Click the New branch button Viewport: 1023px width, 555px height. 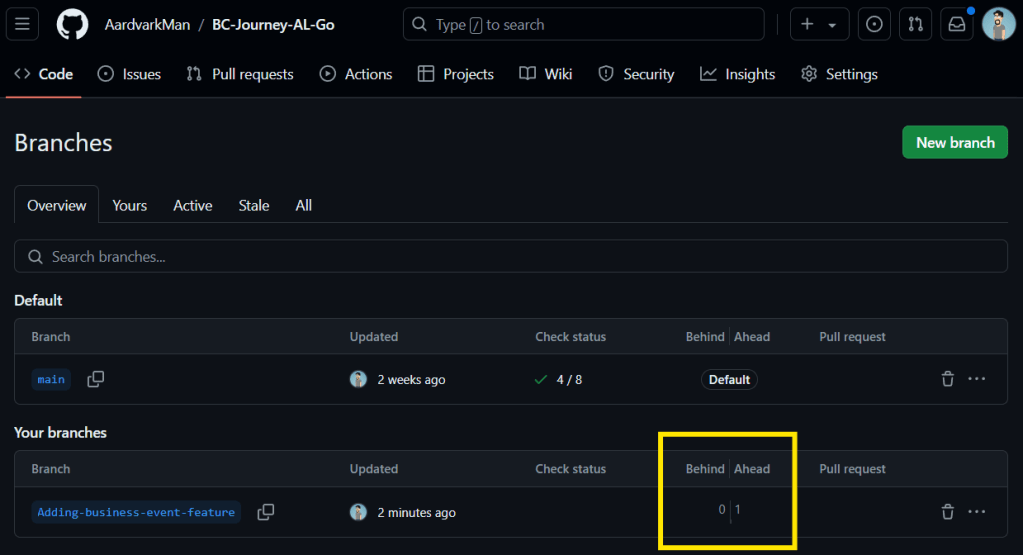click(954, 142)
